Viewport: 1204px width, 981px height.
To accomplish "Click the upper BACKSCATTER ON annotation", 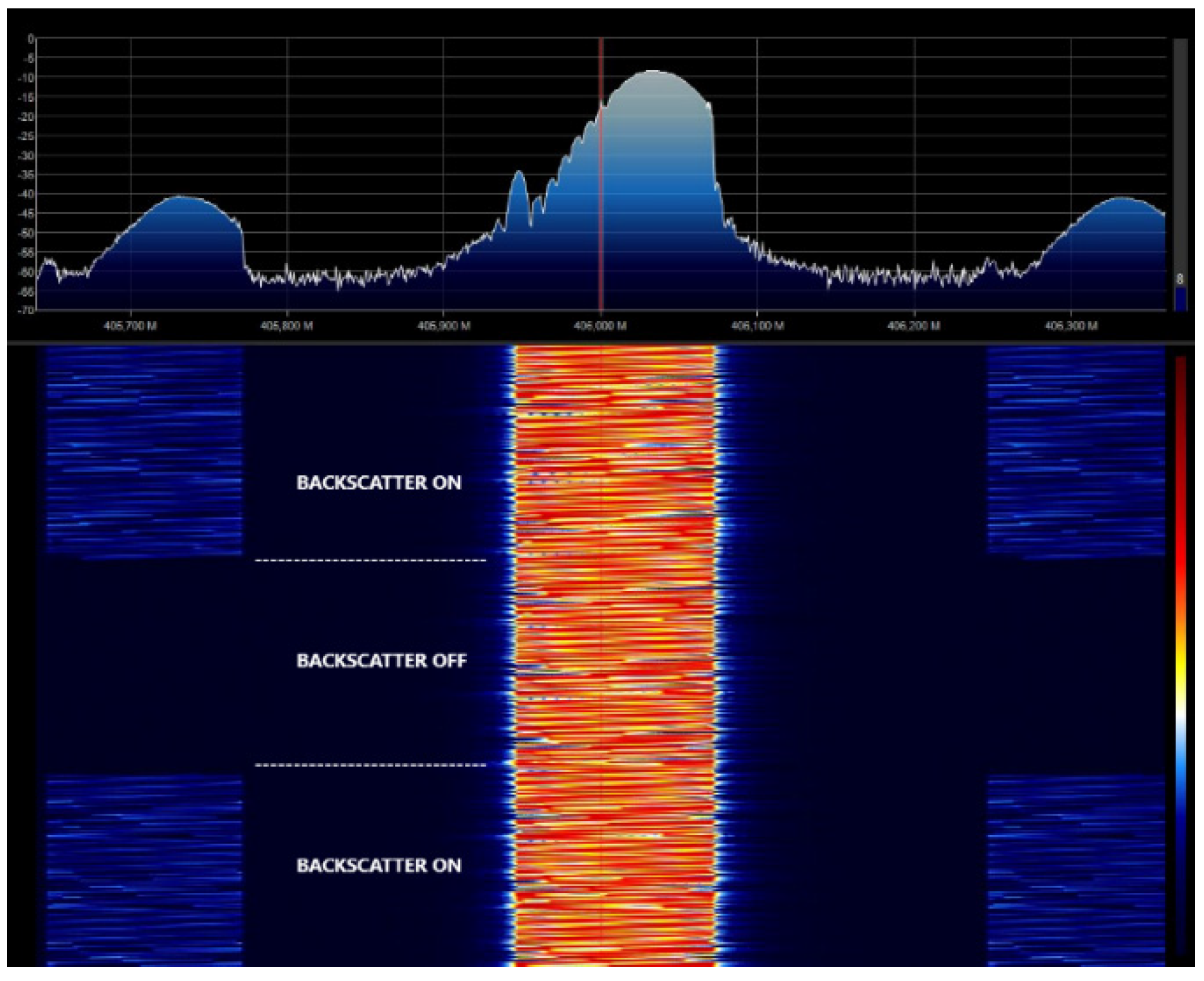I will pos(379,483).
